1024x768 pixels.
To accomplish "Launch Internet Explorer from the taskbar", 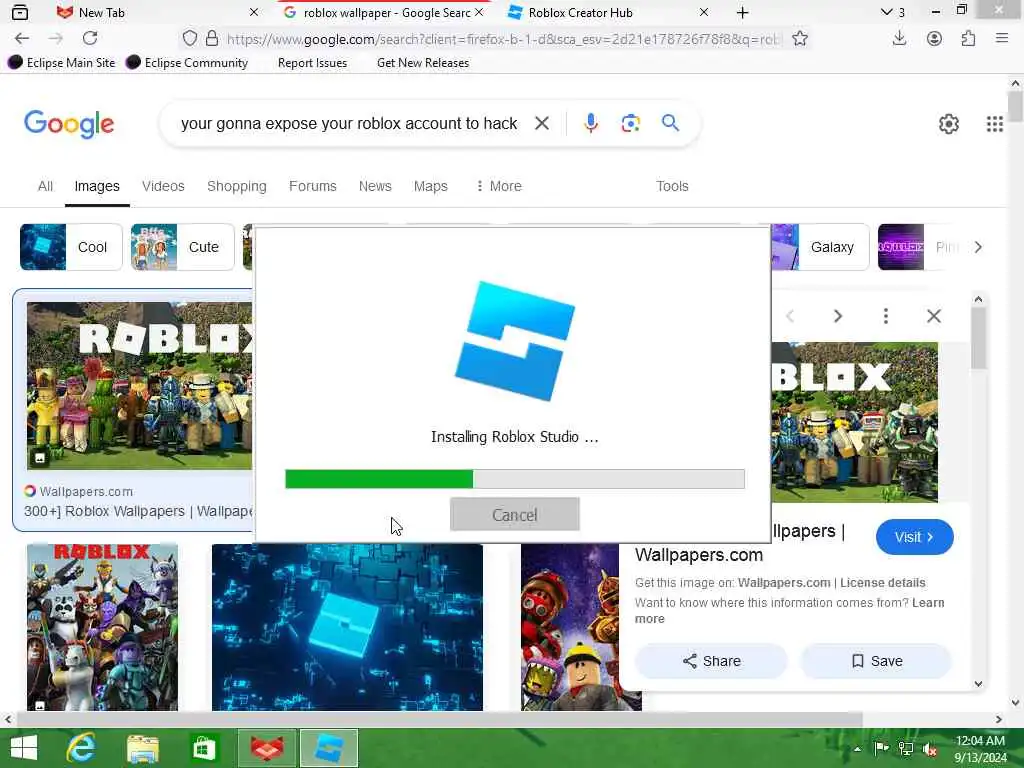I will pyautogui.click(x=81, y=748).
